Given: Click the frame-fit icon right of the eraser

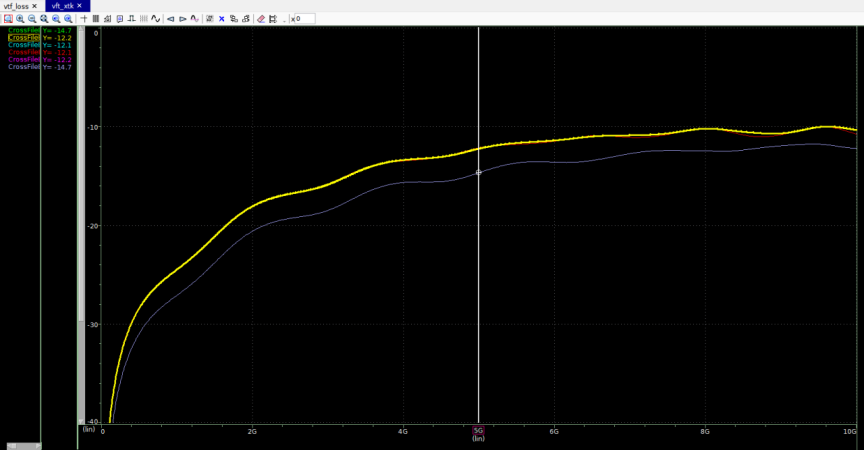Looking at the screenshot, I should click(x=273, y=19).
